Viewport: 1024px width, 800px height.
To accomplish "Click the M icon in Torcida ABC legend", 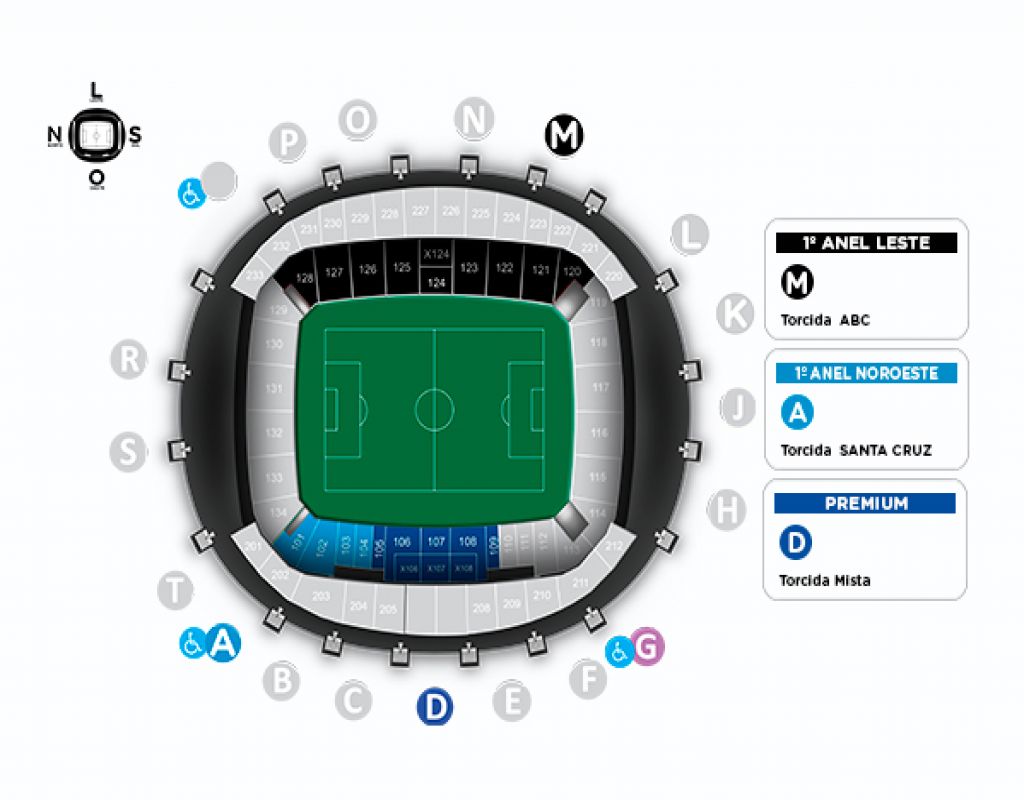I will click(x=797, y=282).
